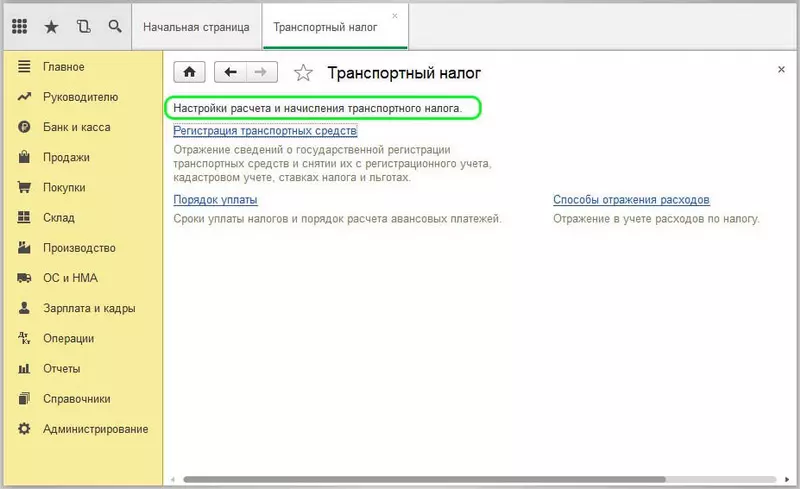
Task: Click description Сроки уплаты налогов и порядок расчета
Action: coord(337,218)
